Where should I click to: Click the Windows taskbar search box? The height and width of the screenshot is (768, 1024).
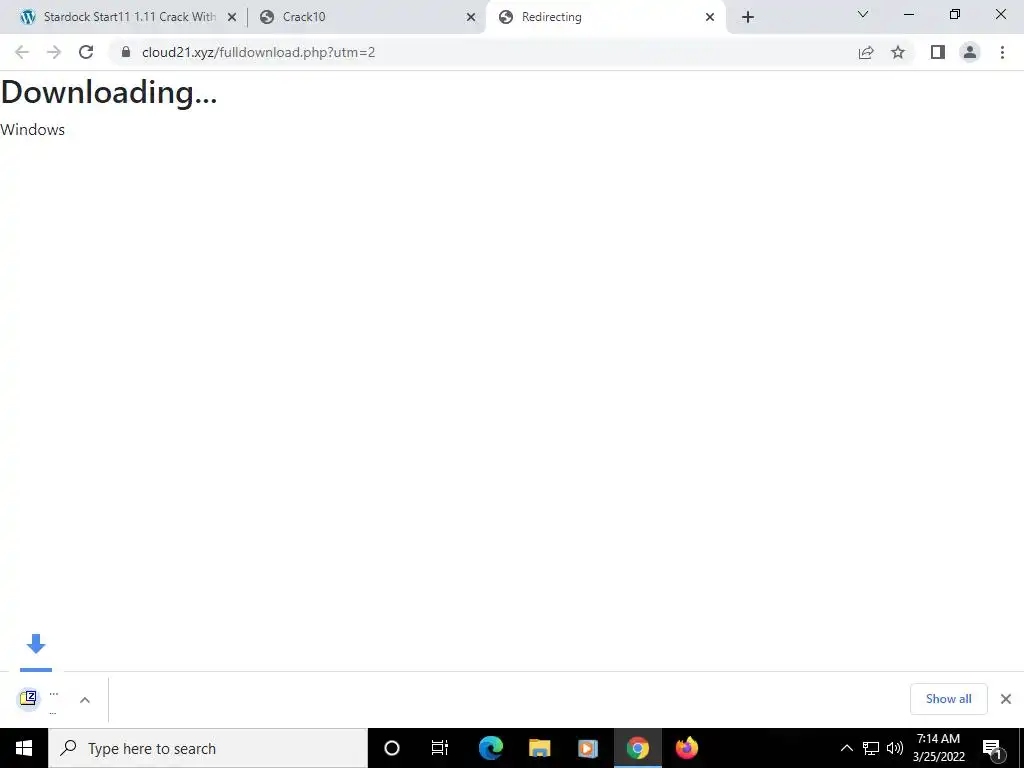point(208,748)
